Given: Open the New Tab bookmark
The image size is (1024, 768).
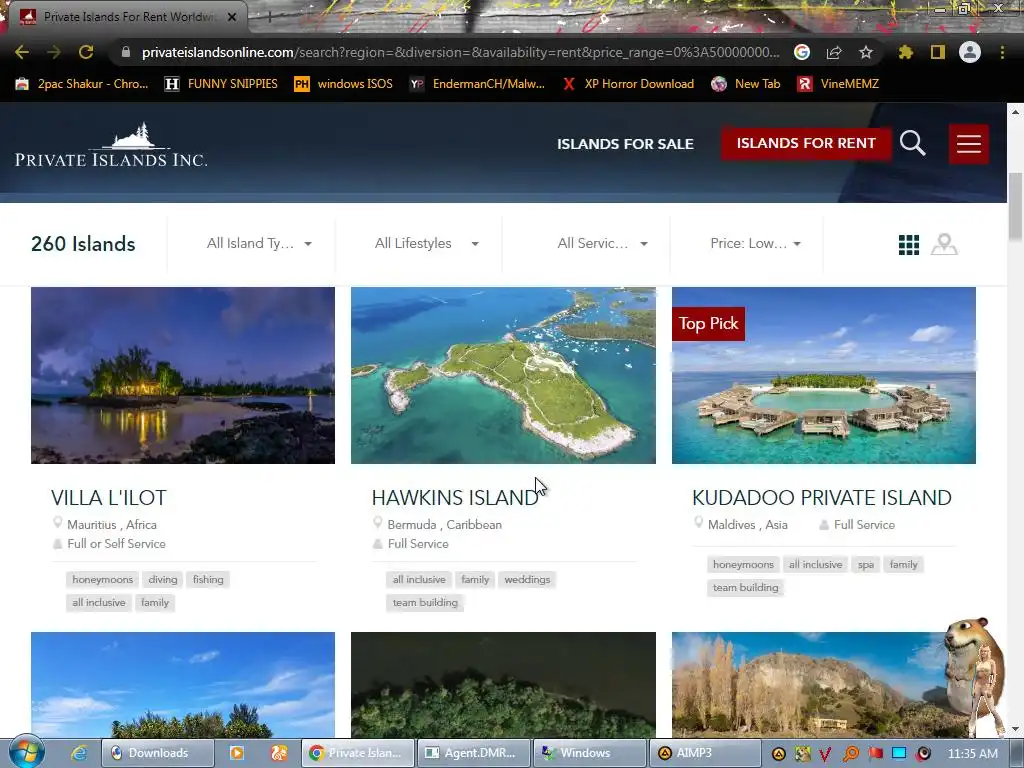Looking at the screenshot, I should (x=745, y=84).
